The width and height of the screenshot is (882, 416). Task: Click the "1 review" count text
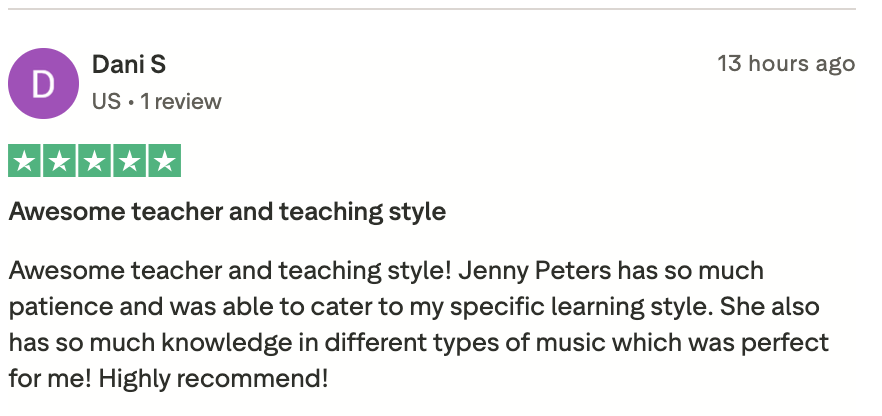[181, 101]
